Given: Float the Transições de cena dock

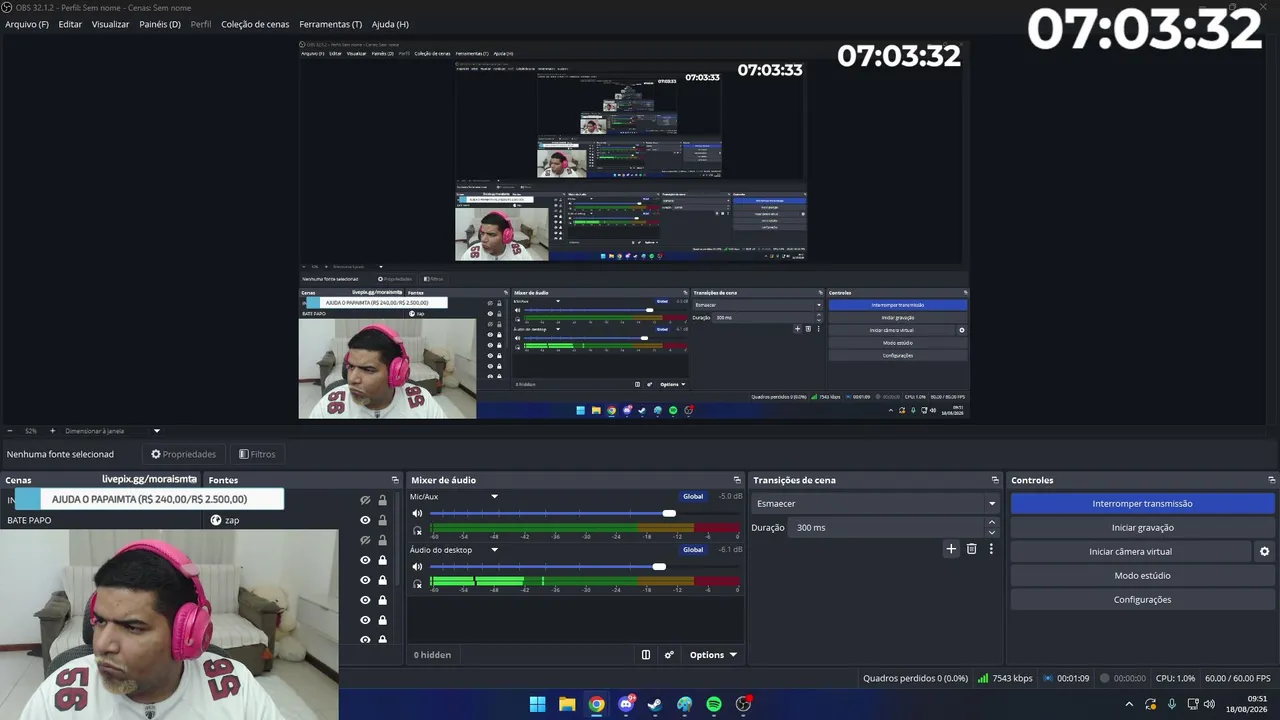Looking at the screenshot, I should (x=995, y=480).
